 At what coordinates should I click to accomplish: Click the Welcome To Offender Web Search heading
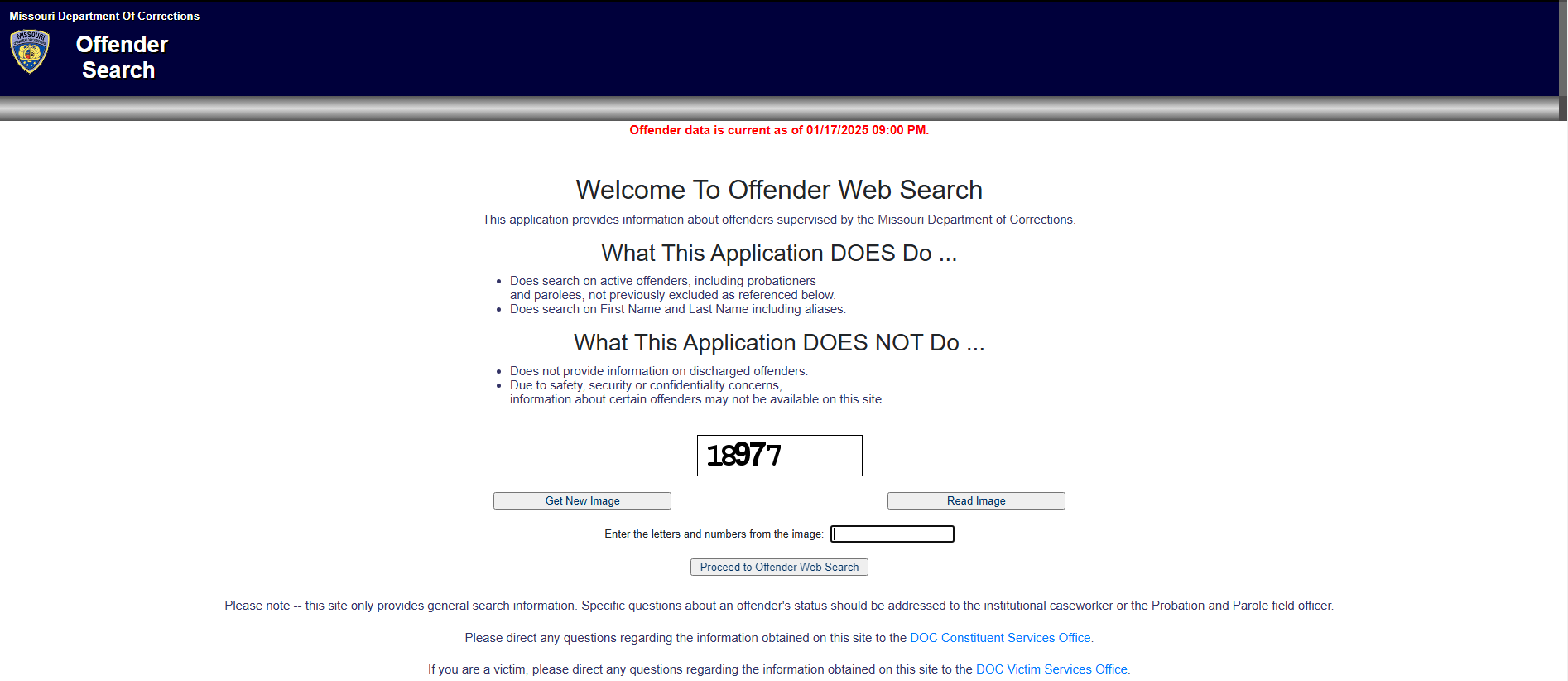[x=778, y=190]
